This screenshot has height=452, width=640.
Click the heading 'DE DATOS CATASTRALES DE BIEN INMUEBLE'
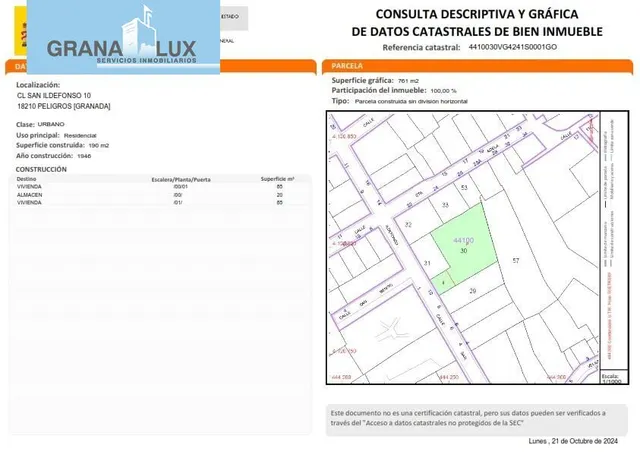(477, 31)
